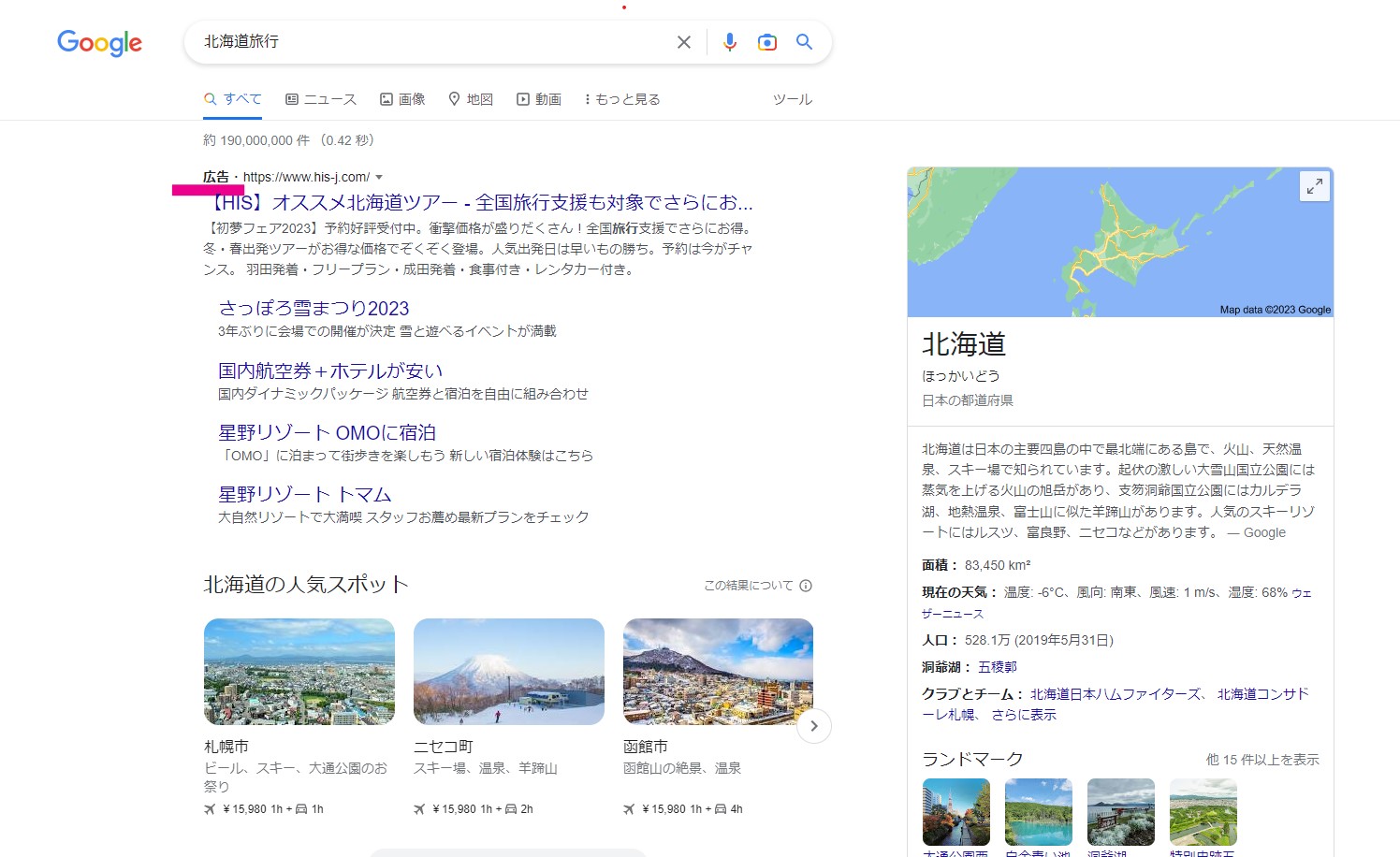Open the 動画 tab
The image size is (1400, 857).
pyautogui.click(x=539, y=99)
